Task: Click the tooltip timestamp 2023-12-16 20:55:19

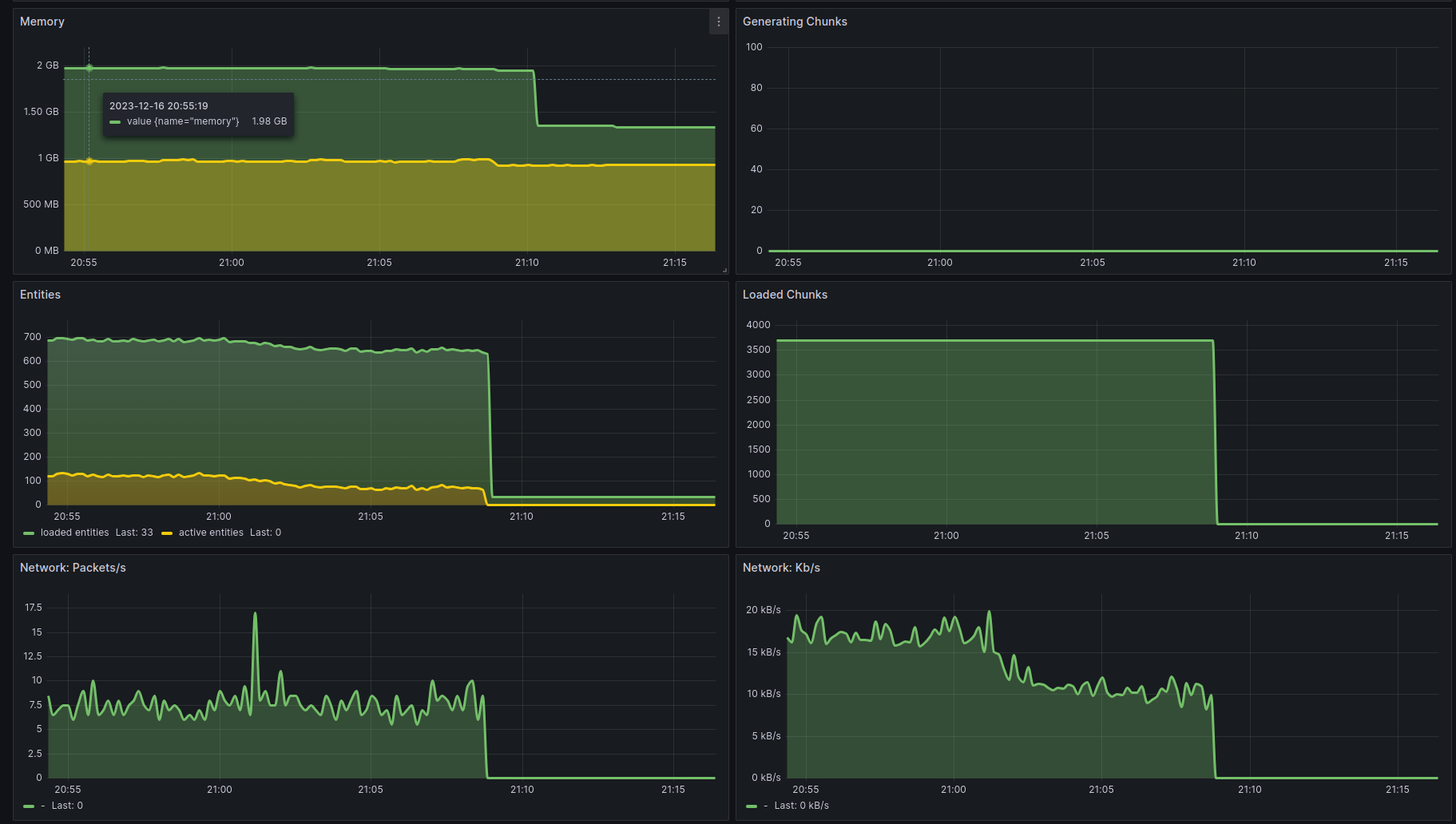Action: click(159, 106)
